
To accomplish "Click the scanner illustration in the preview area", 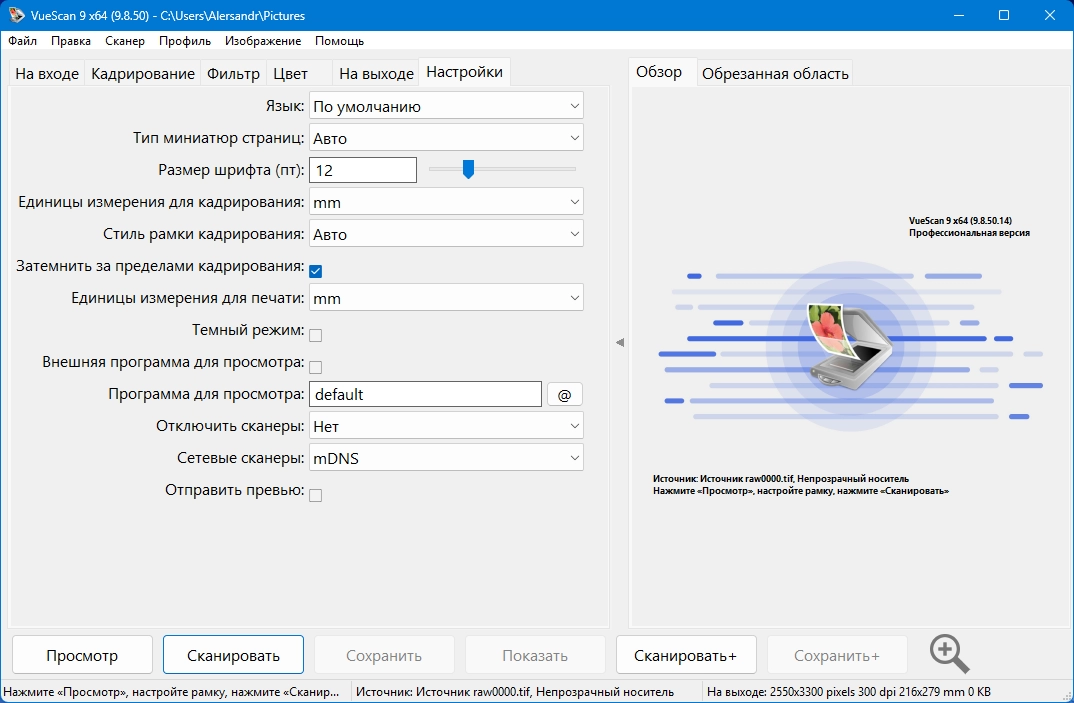I will click(849, 346).
